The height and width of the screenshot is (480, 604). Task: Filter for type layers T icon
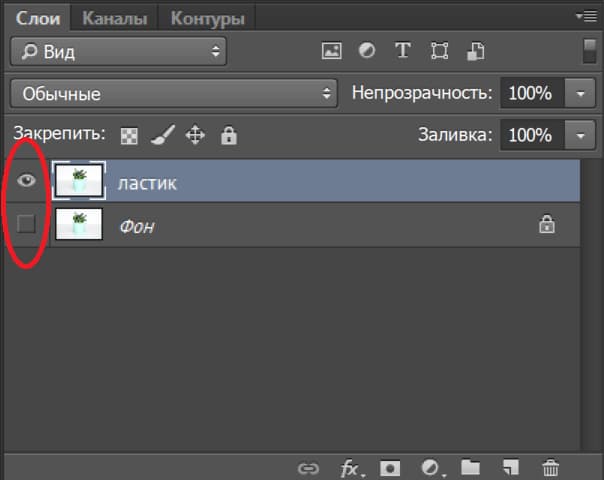[403, 50]
